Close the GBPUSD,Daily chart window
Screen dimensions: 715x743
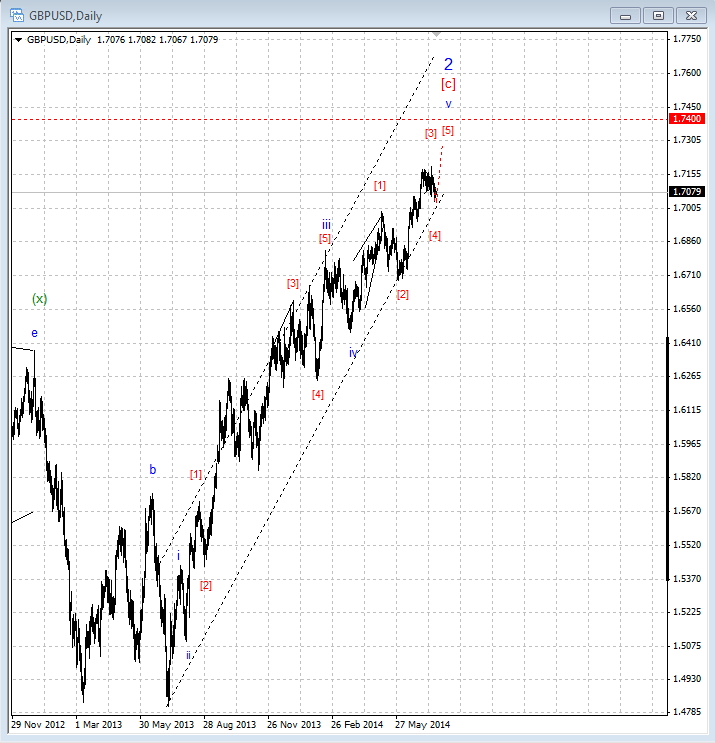(691, 16)
